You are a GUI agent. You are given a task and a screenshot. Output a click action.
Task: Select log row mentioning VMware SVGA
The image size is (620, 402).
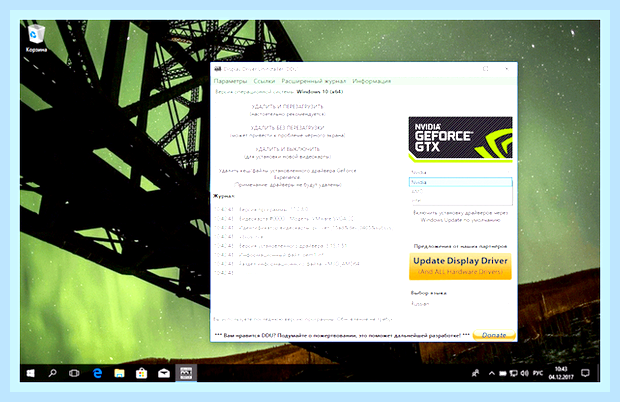pyautogui.click(x=284, y=219)
